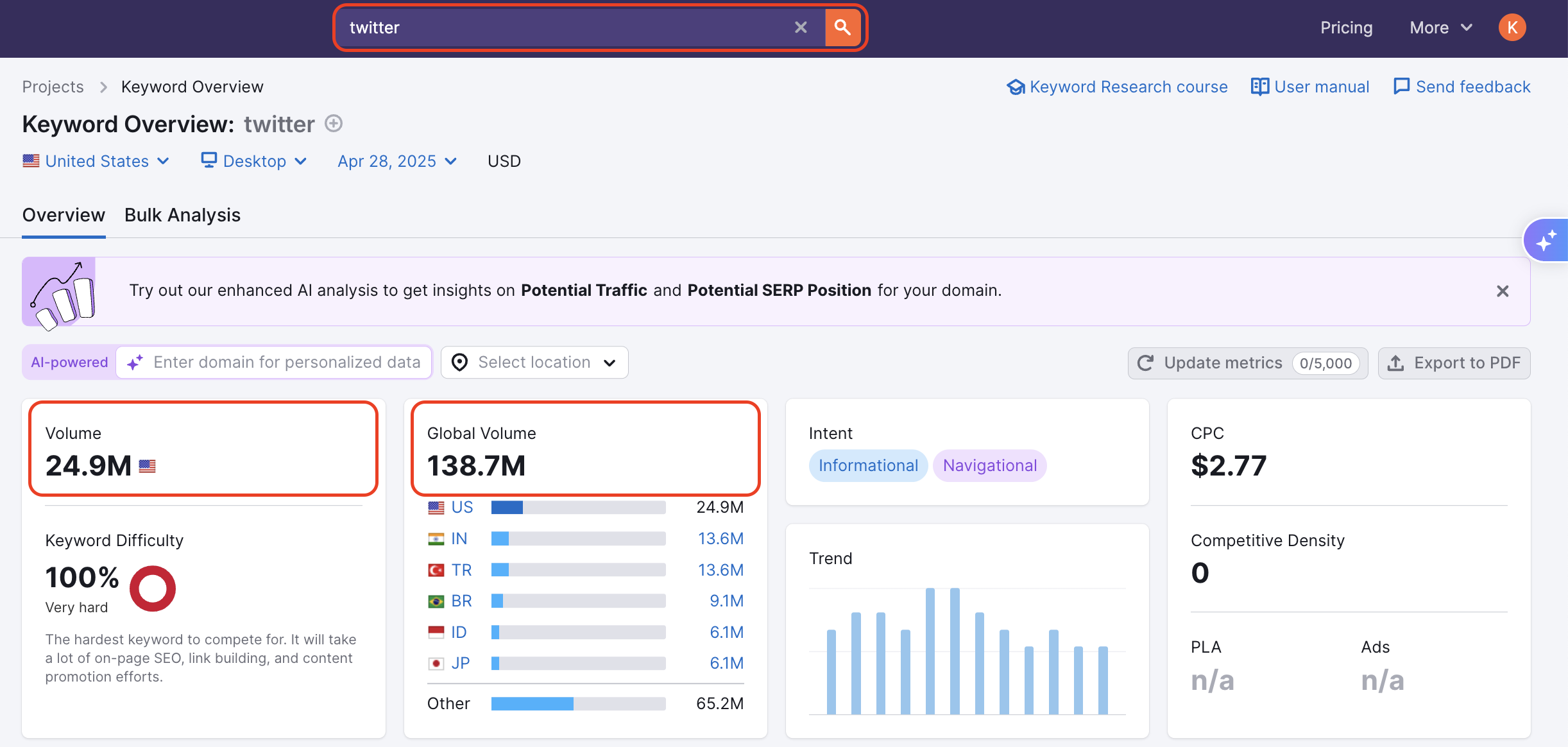Open the Apr 28, 2025 date dropdown

pyautogui.click(x=397, y=161)
